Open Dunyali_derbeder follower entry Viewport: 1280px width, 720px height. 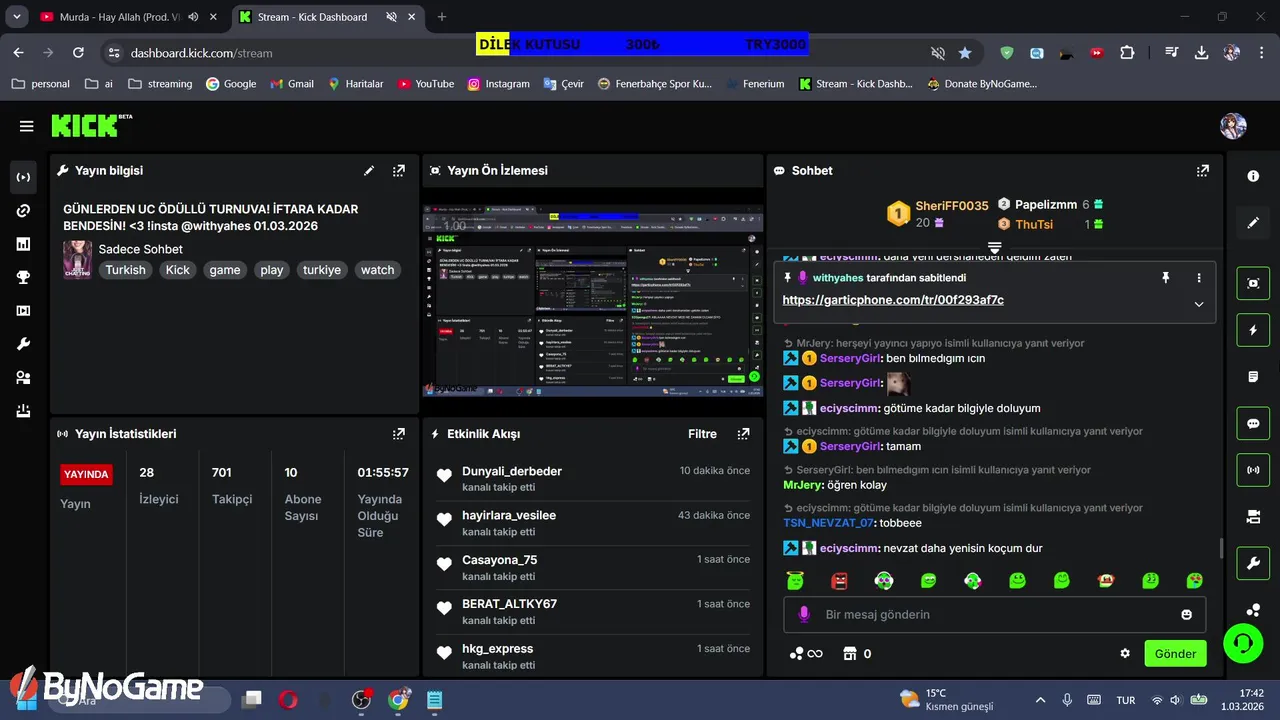(x=593, y=478)
